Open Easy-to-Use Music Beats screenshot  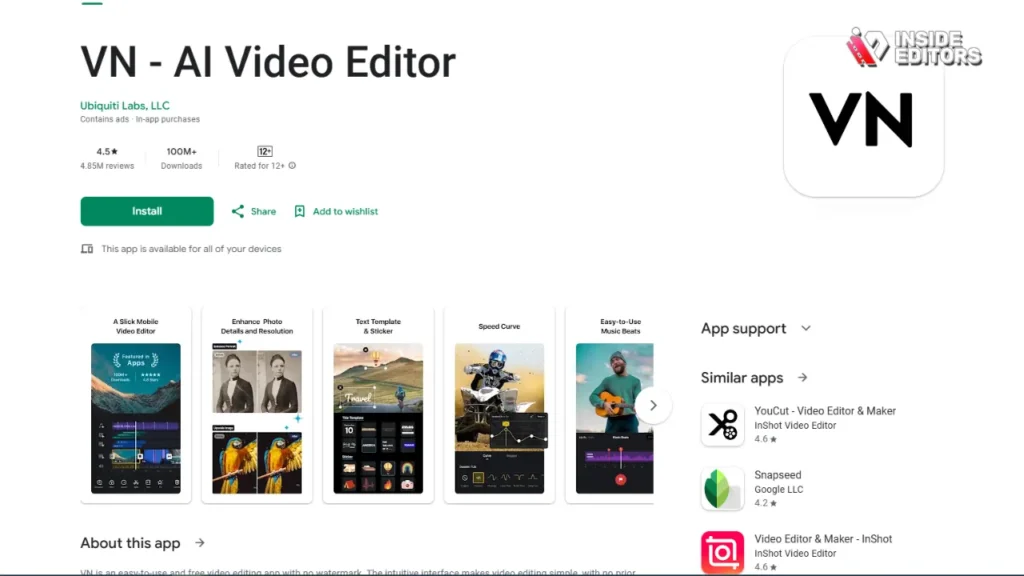pos(610,405)
